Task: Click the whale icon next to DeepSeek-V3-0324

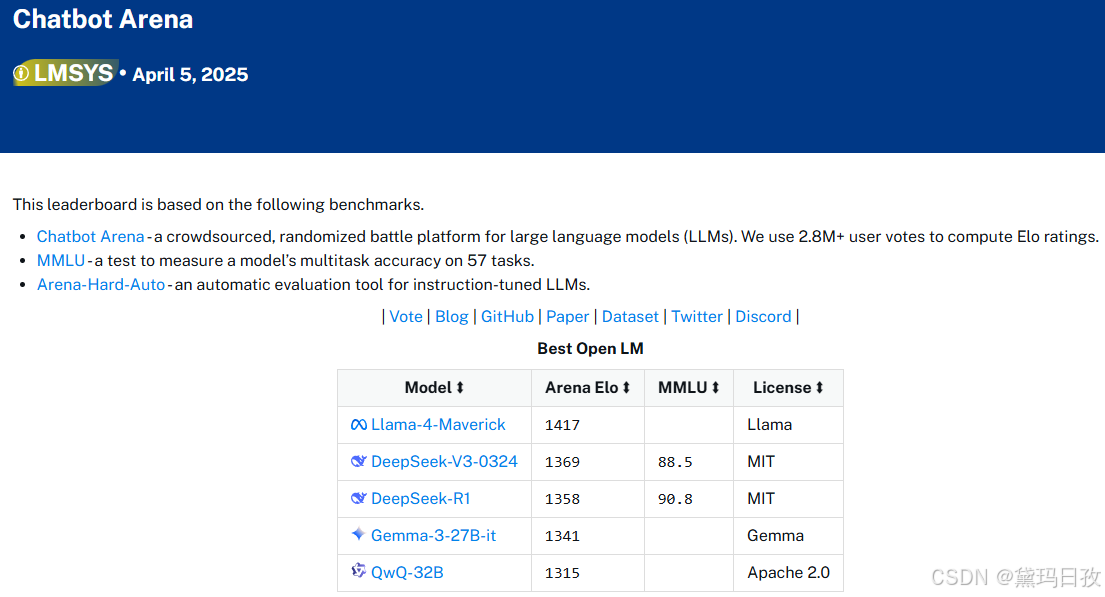Action: [359, 462]
